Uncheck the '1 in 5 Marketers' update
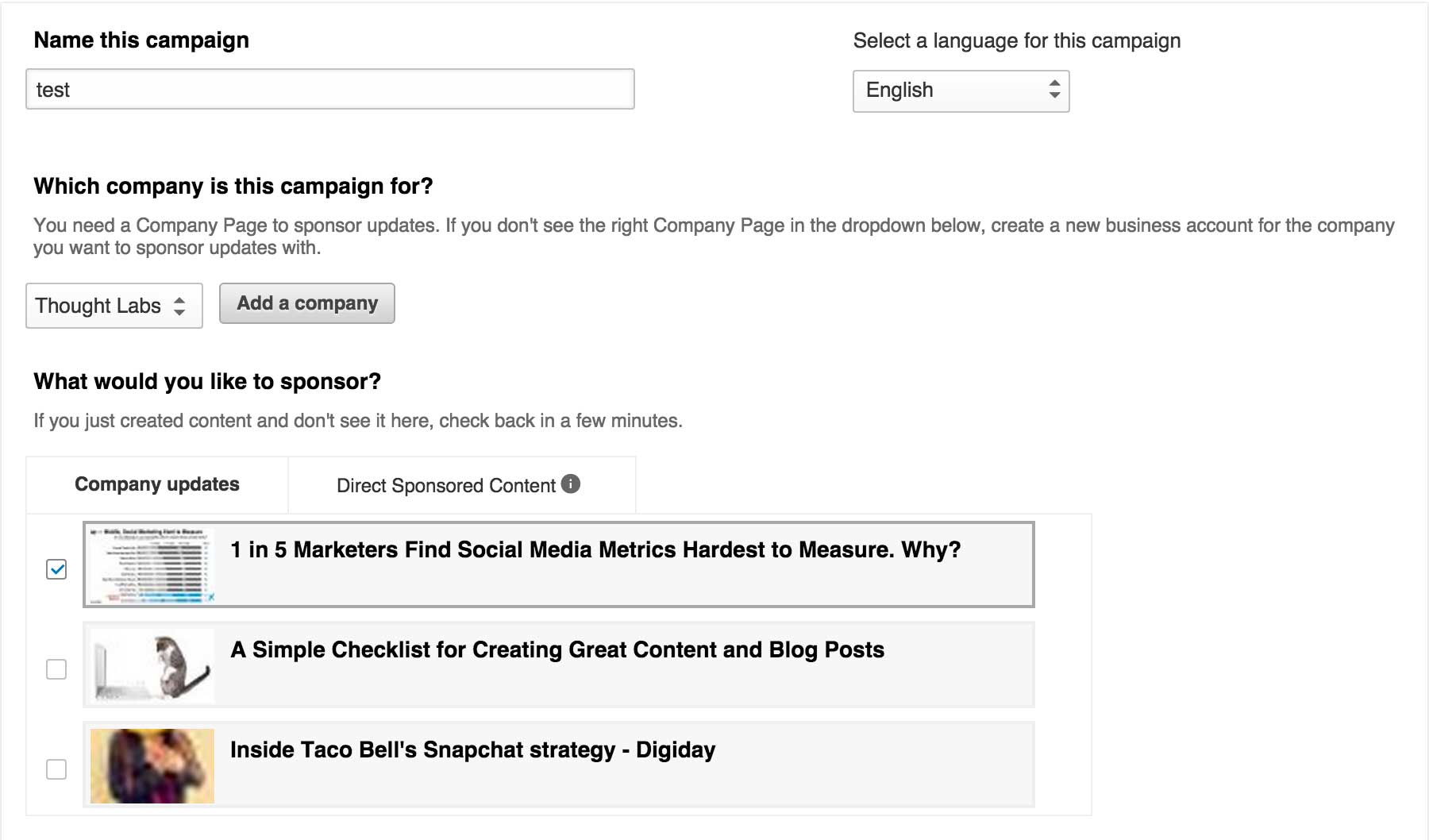The height and width of the screenshot is (840, 1429). (56, 568)
